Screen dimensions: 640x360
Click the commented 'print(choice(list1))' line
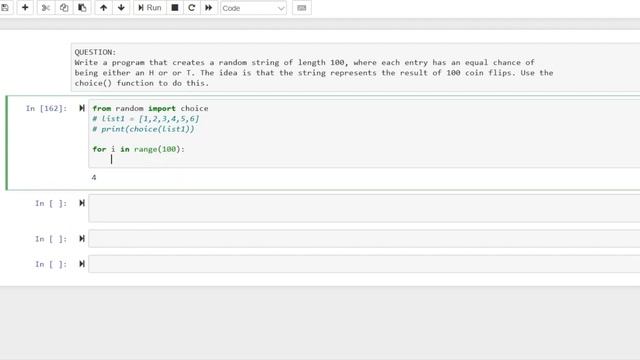pos(143,129)
